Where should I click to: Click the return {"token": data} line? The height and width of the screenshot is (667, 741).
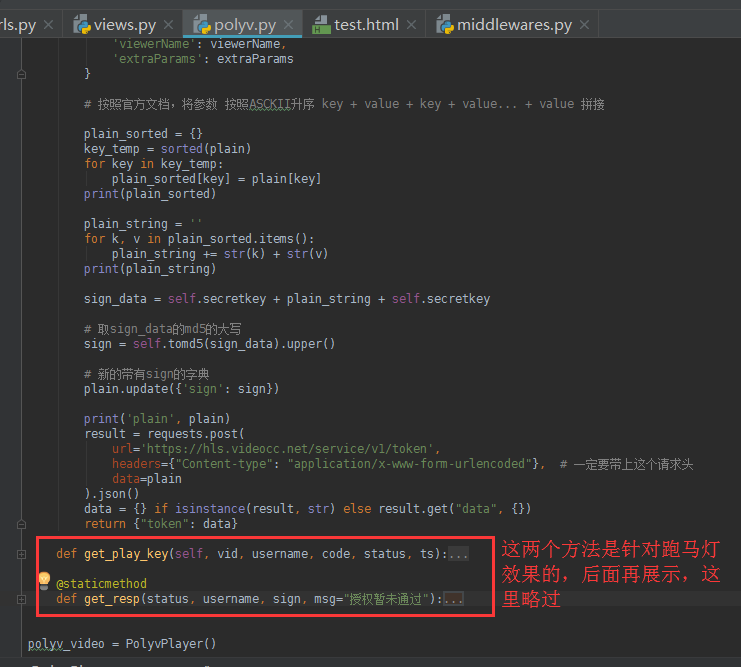[161, 524]
